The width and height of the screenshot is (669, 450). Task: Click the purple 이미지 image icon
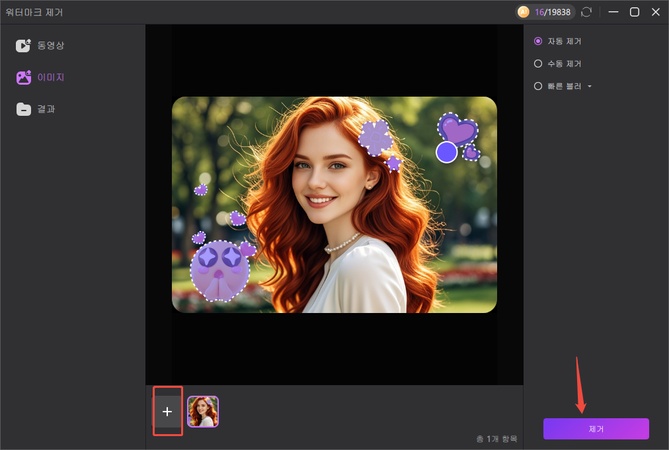[23, 77]
